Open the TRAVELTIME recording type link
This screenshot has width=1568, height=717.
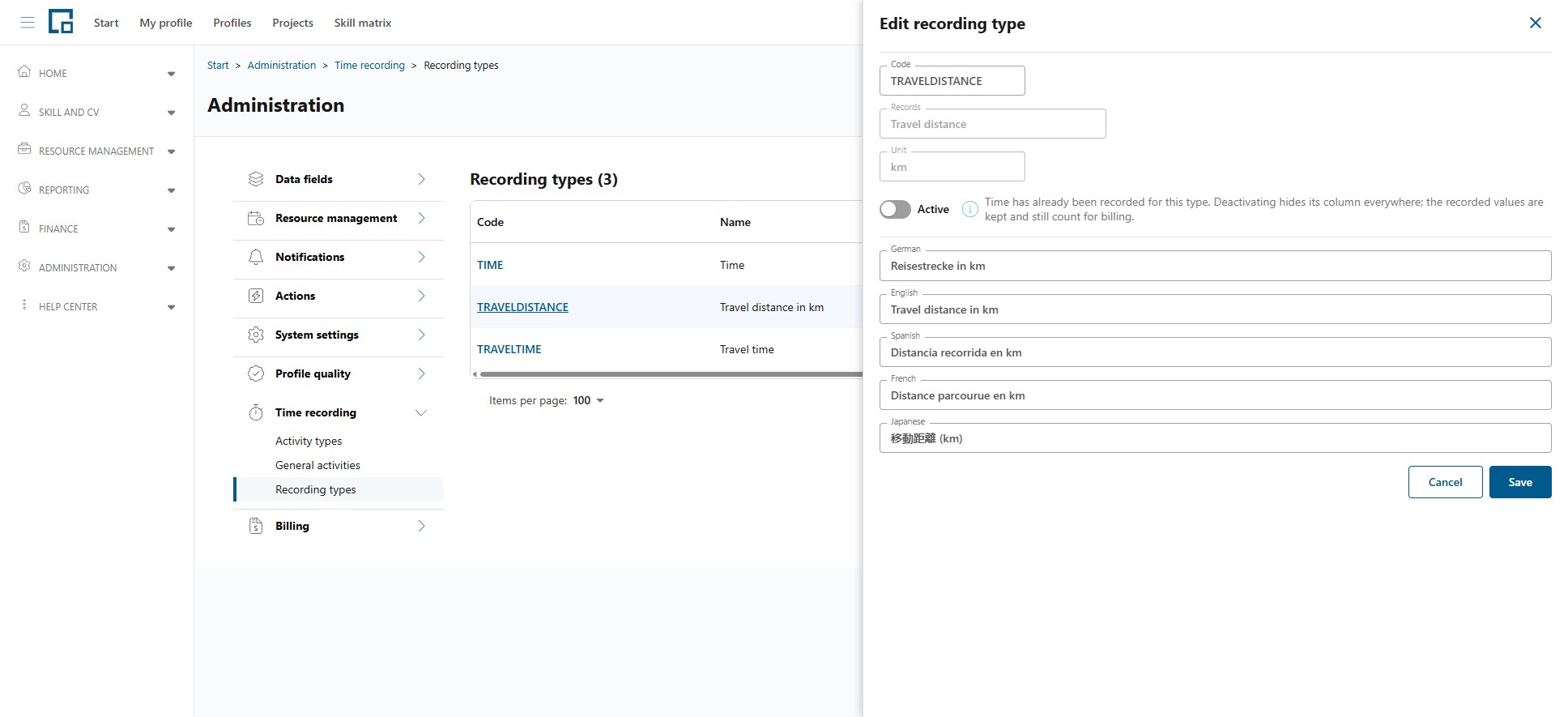click(509, 349)
